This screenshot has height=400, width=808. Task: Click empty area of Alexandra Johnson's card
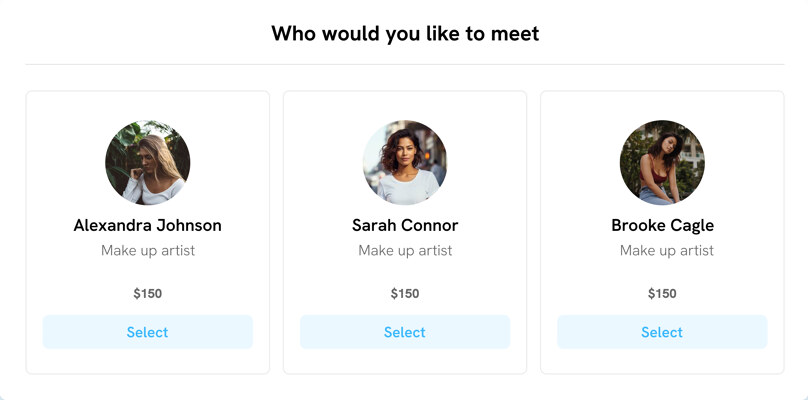coord(62,140)
